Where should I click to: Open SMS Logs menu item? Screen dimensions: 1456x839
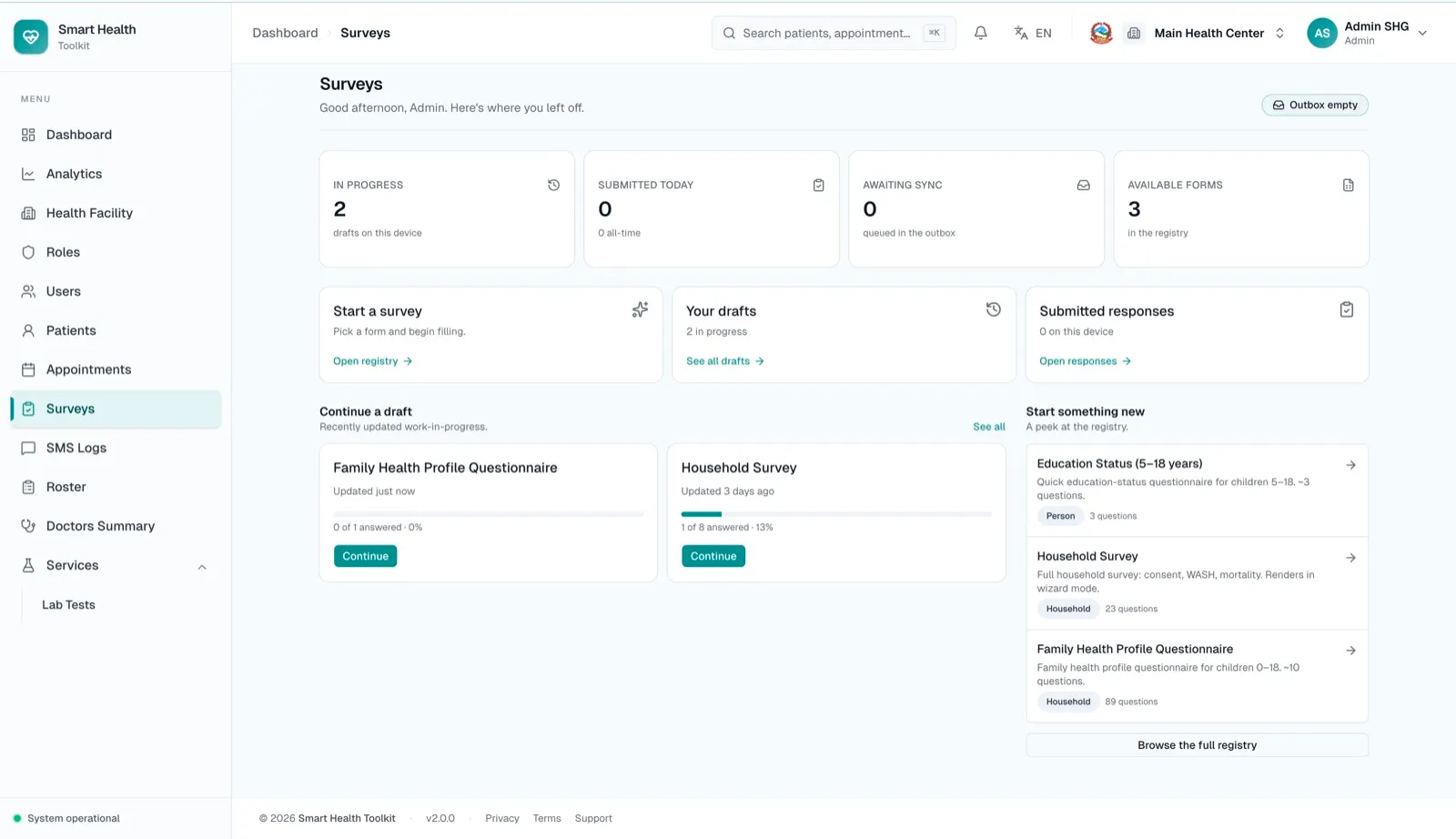click(116, 448)
